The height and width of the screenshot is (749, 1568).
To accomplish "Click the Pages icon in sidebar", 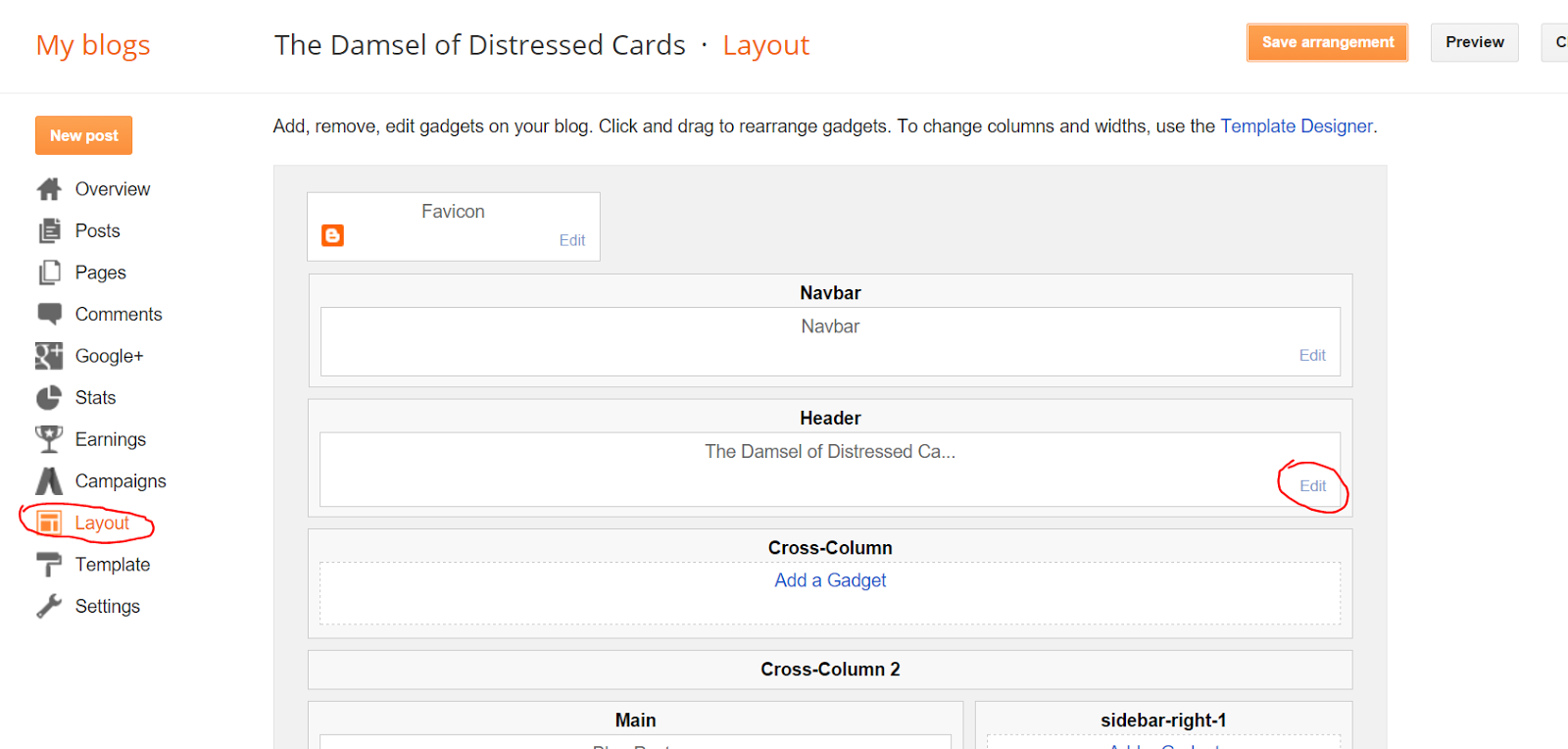I will tap(49, 273).
